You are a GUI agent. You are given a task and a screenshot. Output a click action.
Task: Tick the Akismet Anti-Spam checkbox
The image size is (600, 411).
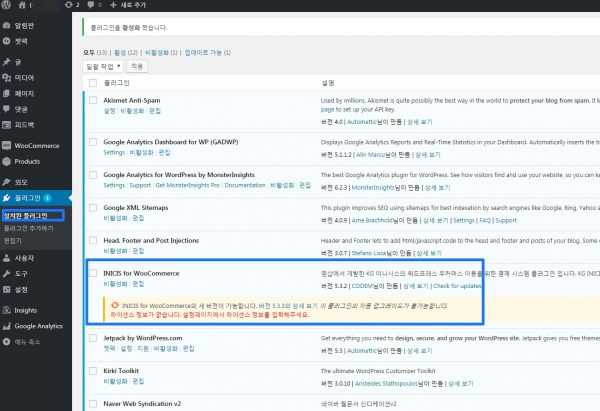[93, 101]
